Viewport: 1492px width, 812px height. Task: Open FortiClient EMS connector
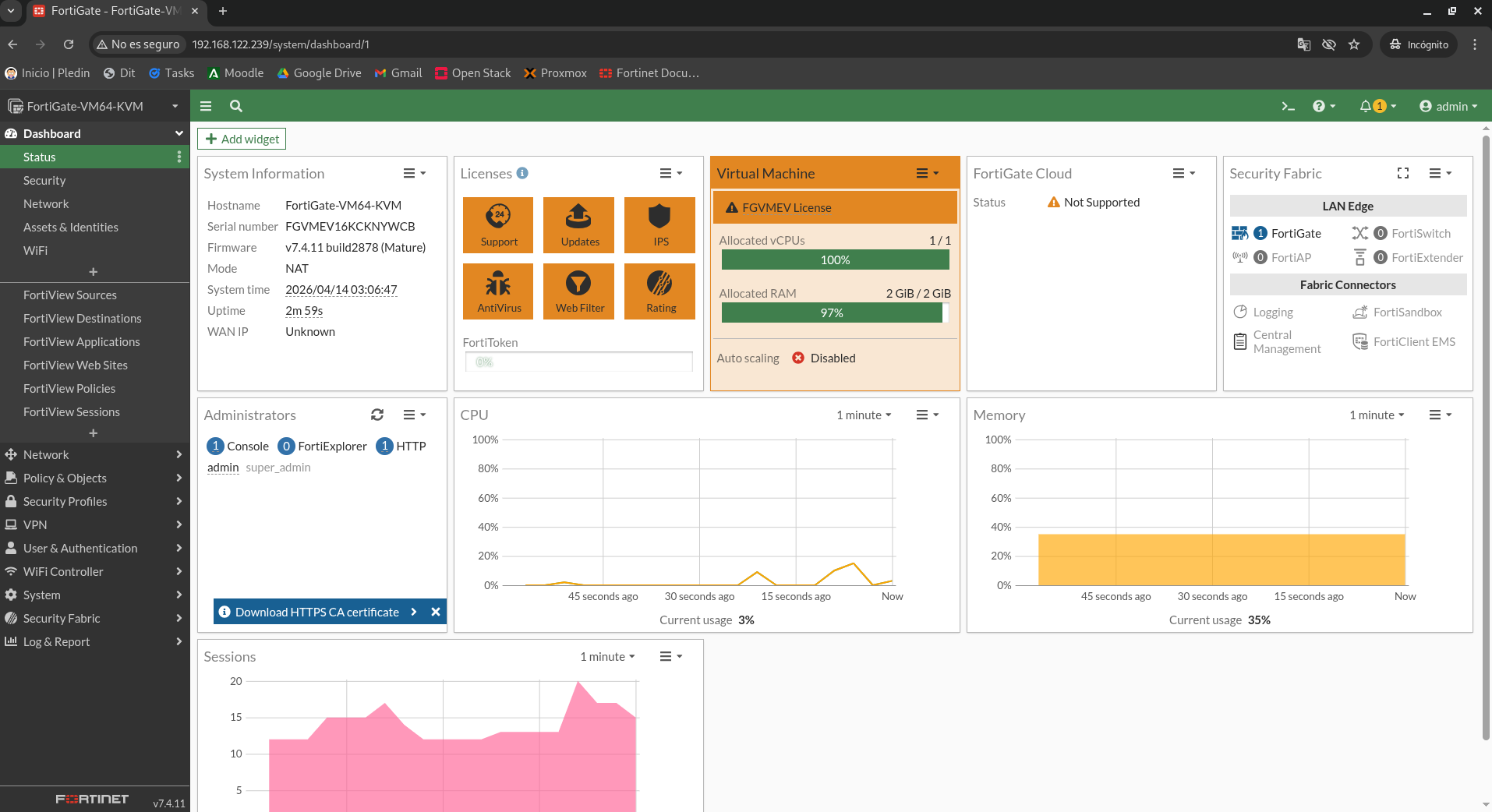1404,342
